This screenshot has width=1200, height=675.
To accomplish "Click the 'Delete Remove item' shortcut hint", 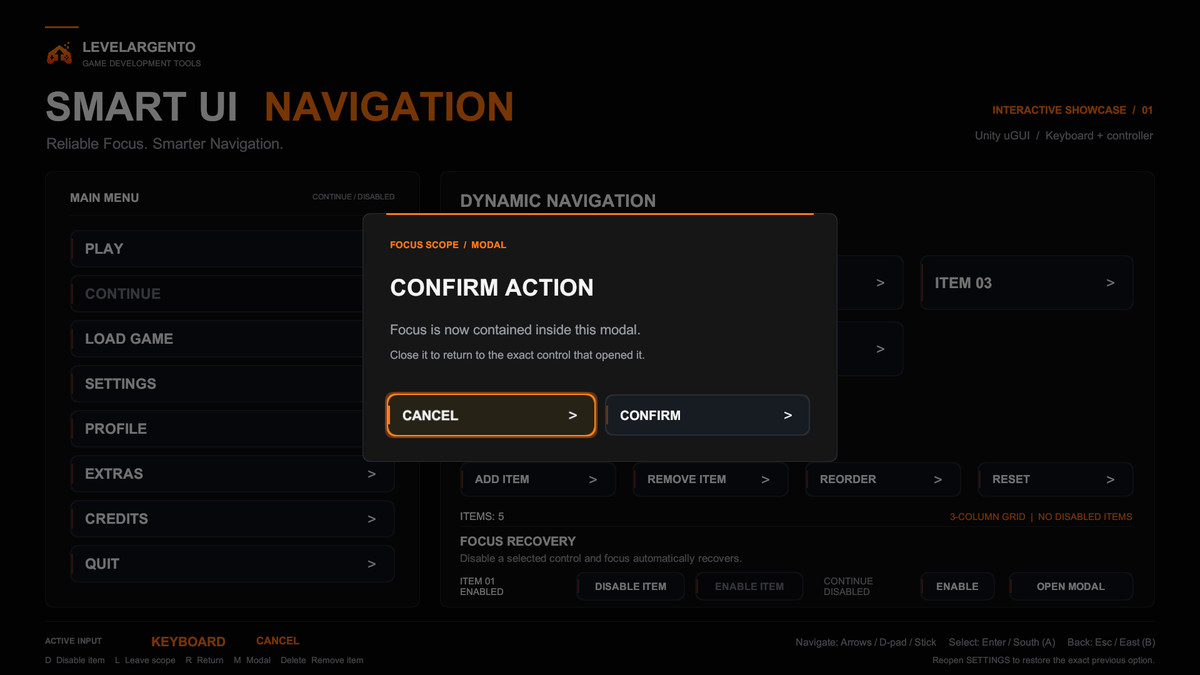I will point(322,660).
